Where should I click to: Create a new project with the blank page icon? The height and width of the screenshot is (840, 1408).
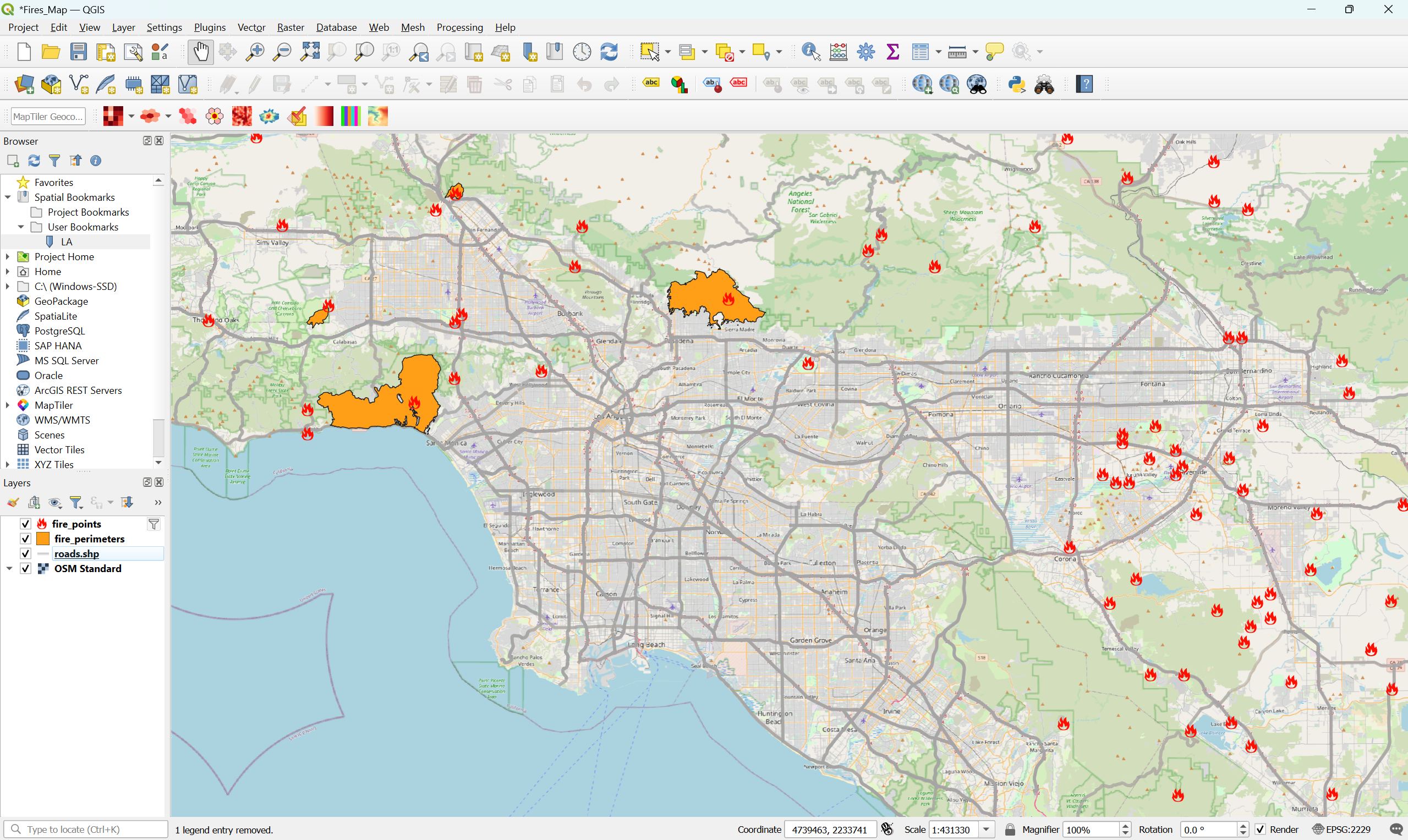[24, 52]
